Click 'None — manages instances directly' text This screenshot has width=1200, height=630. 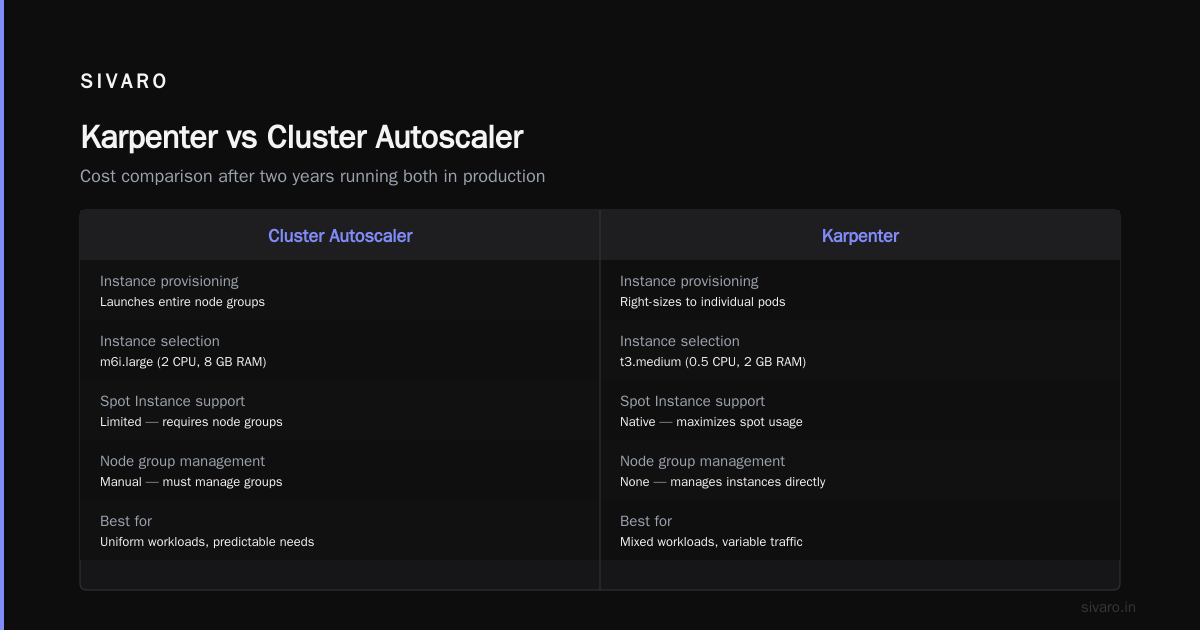723,482
